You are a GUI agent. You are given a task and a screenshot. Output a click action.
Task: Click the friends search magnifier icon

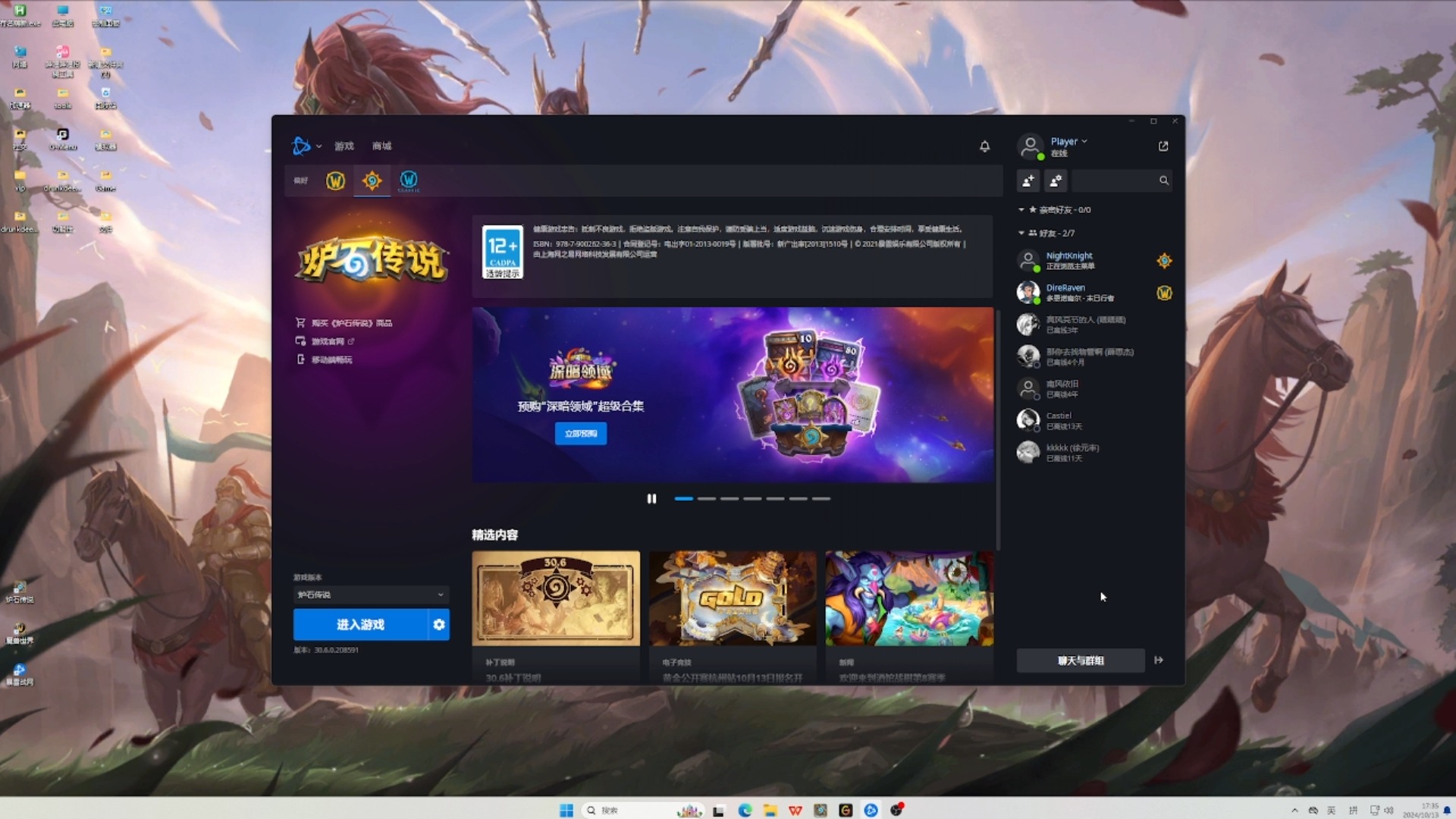(x=1164, y=180)
